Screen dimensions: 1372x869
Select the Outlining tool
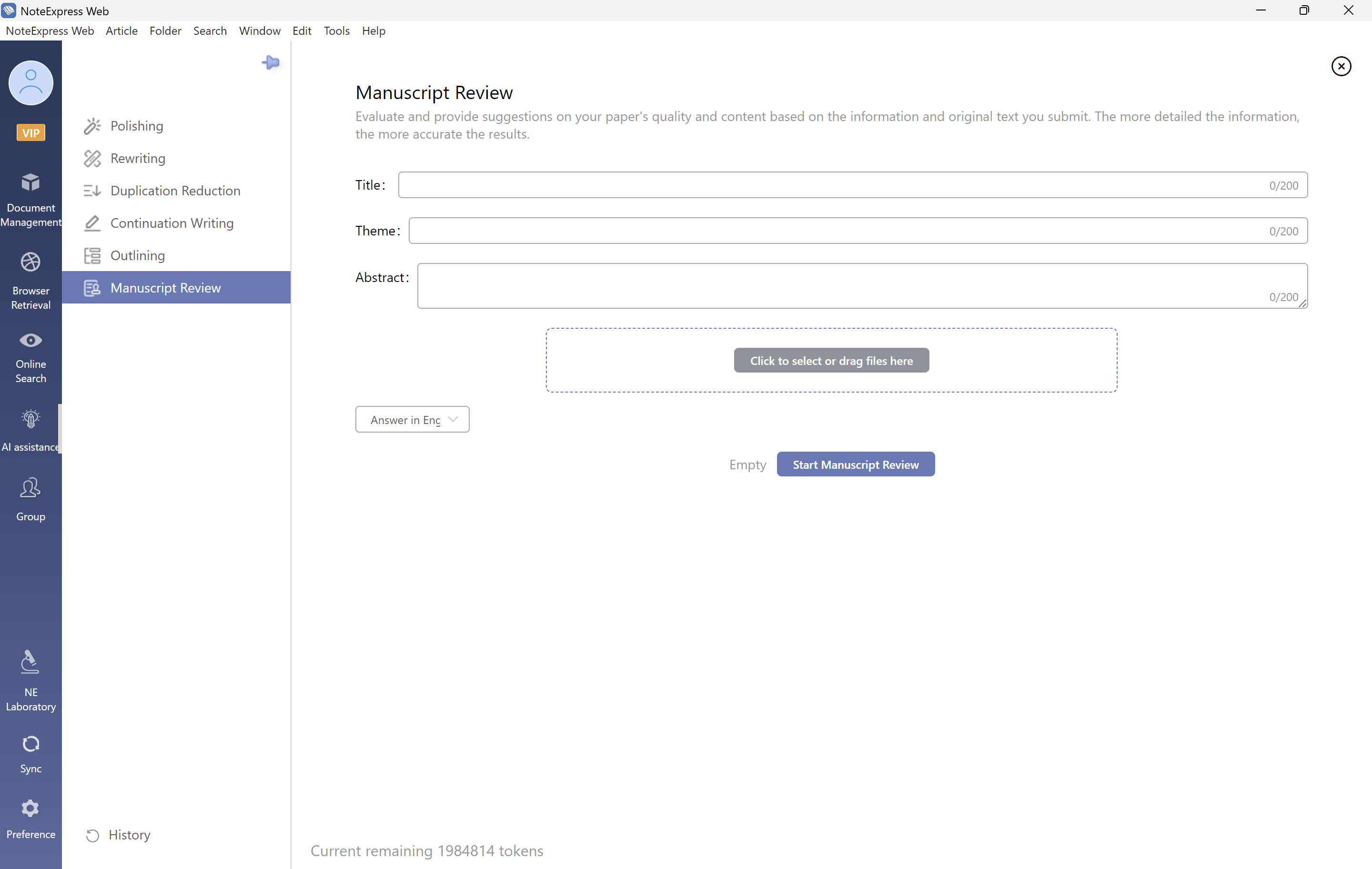tap(177, 256)
